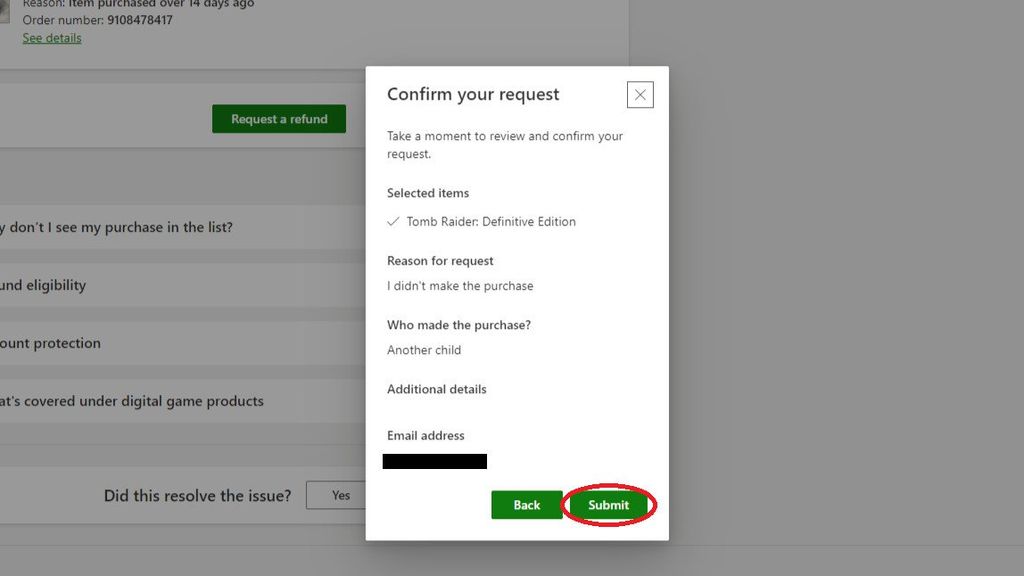This screenshot has height=576, width=1024.
Task: Select the reason 'I didn't make the purchase'
Action: click(460, 285)
